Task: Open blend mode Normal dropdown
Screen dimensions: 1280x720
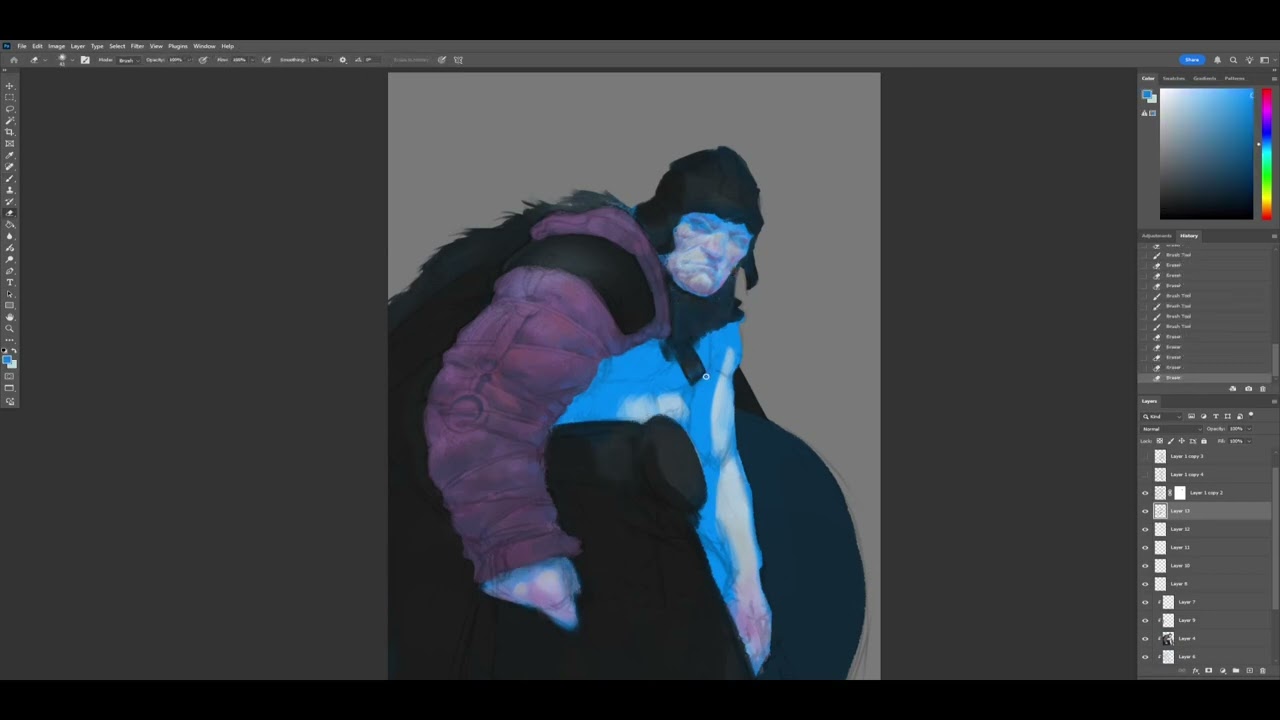Action: pyautogui.click(x=1172, y=429)
